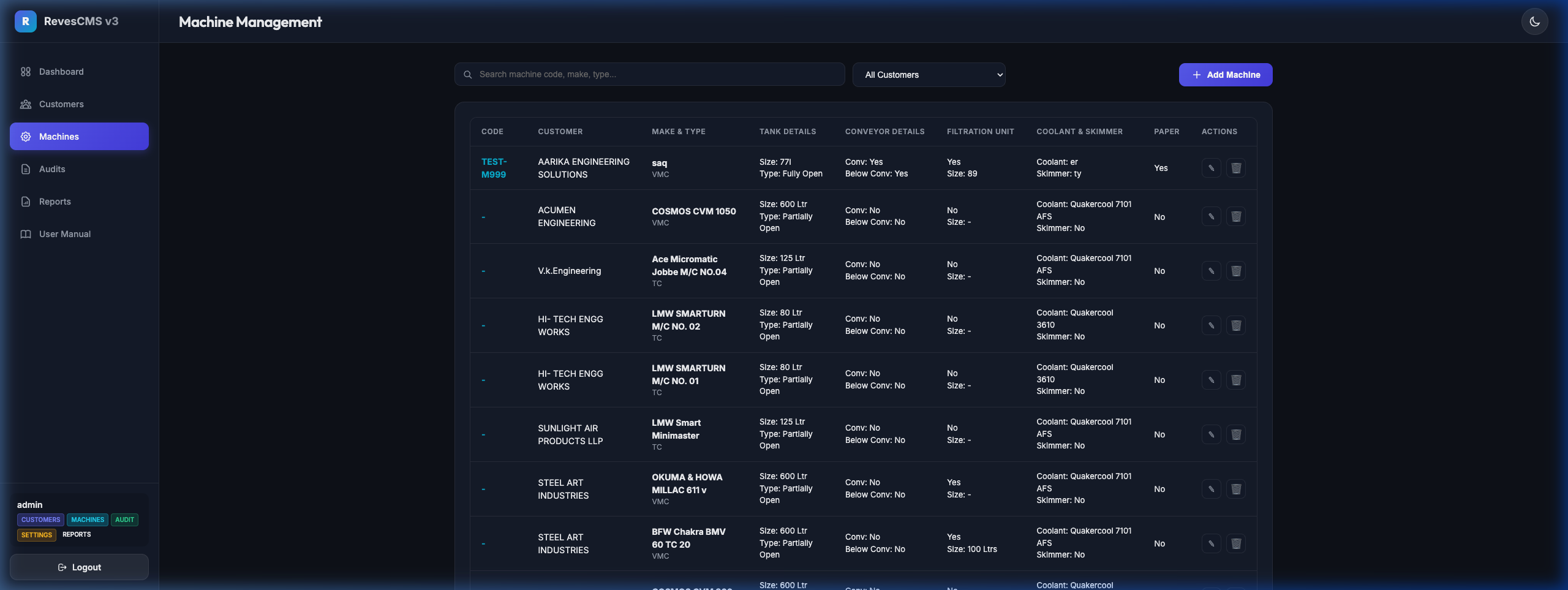Select Machines in the sidebar
Viewport: 1568px width, 590px height.
pos(79,137)
